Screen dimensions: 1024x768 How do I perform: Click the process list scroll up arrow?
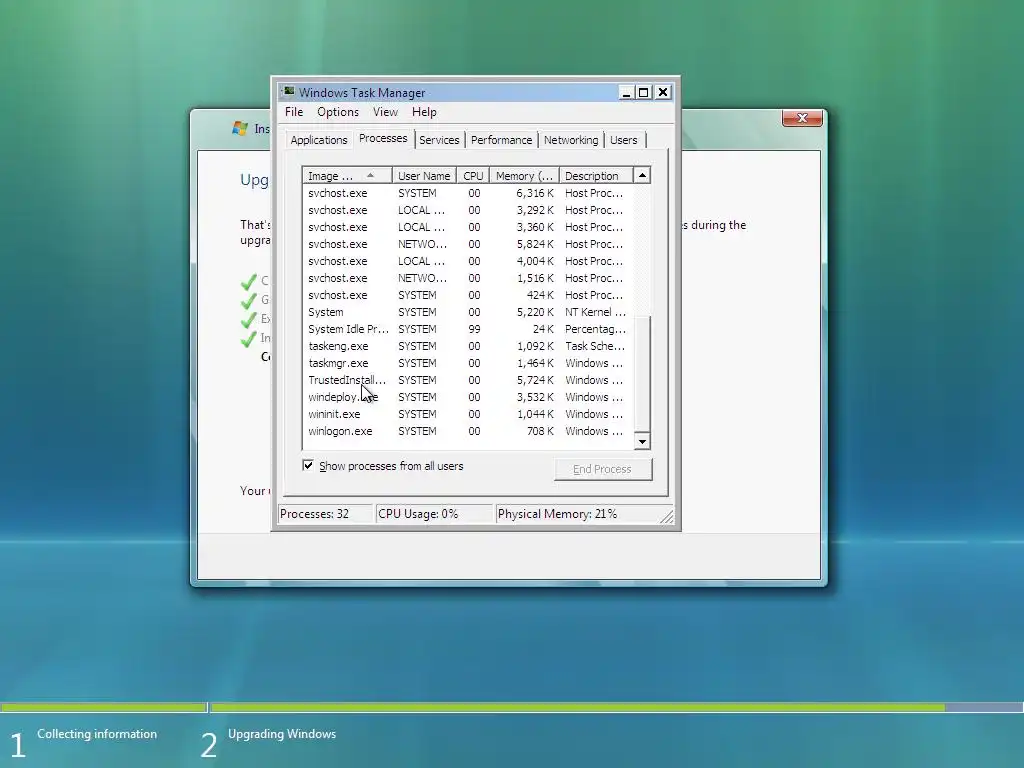tap(642, 175)
